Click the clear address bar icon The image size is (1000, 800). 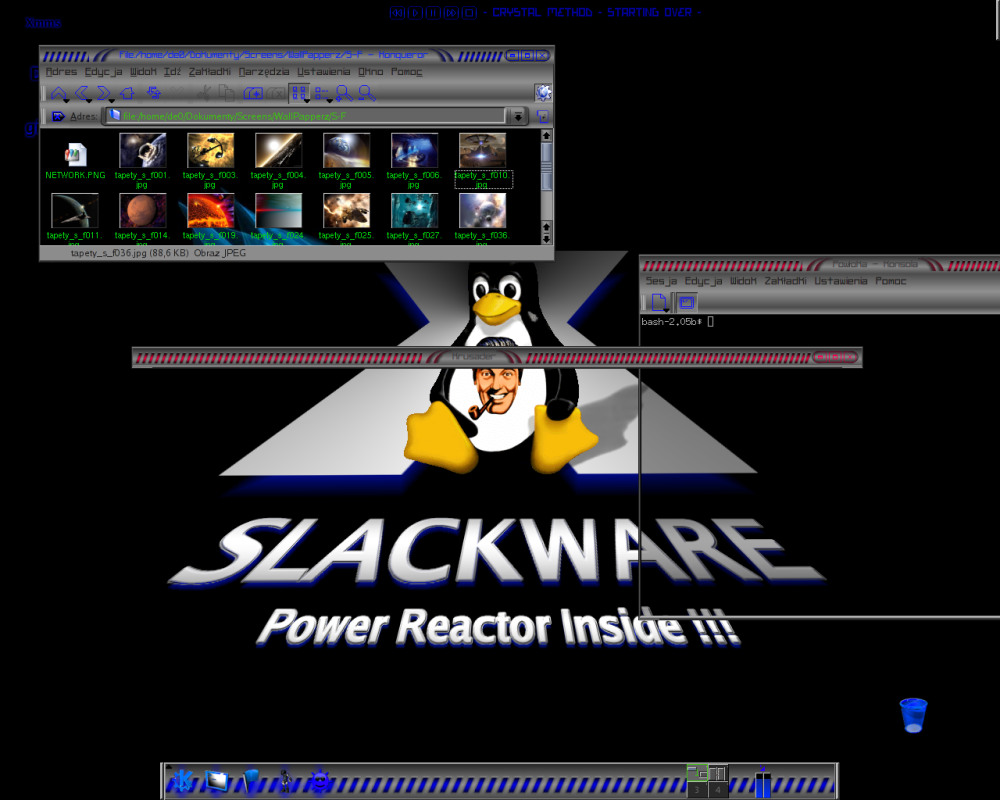tap(58, 116)
